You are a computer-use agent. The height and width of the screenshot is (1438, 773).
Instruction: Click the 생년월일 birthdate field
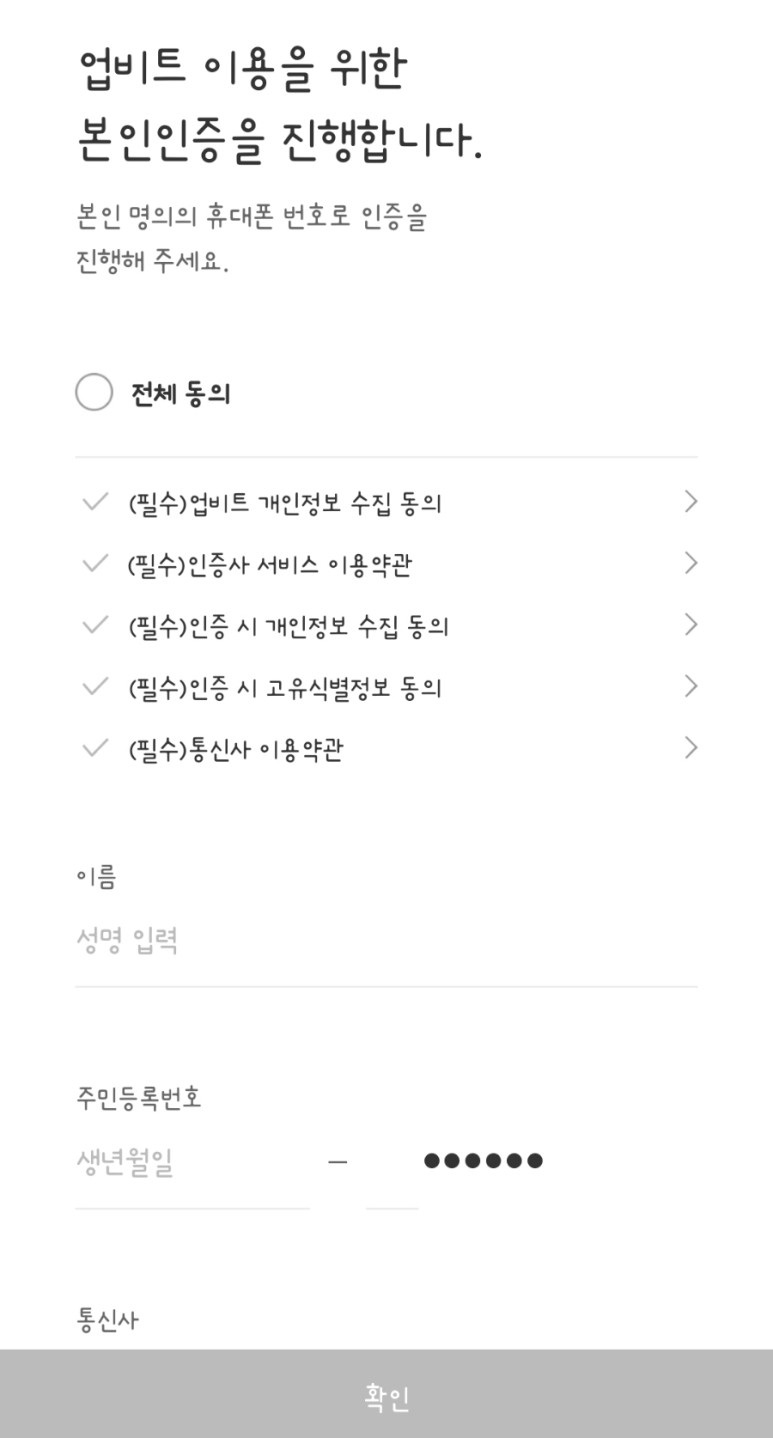192,1163
